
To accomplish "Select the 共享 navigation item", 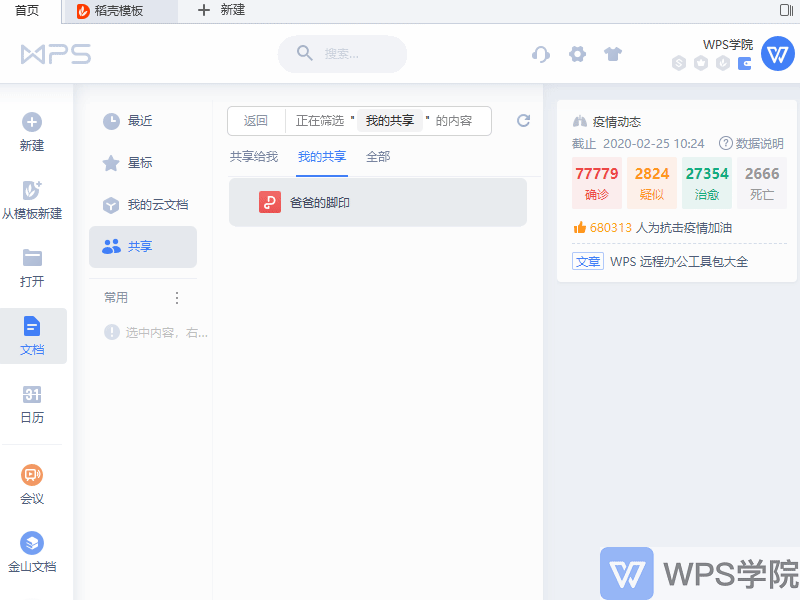I will pyautogui.click(x=143, y=247).
